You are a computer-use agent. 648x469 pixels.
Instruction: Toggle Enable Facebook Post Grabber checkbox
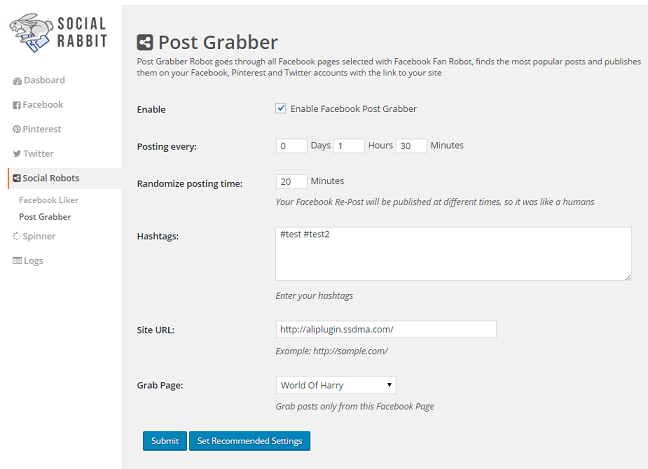tap(281, 108)
